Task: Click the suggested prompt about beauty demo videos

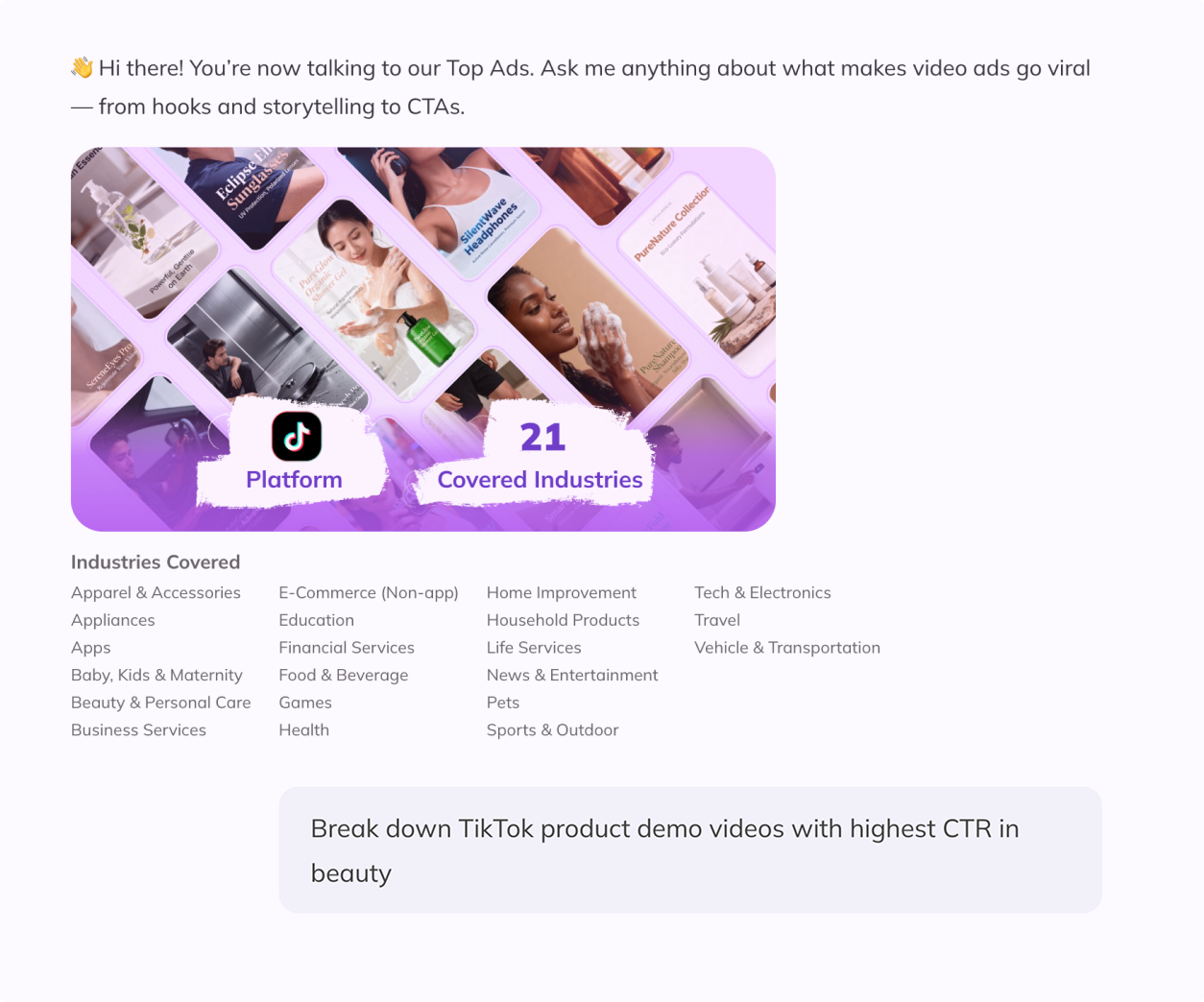Action: (689, 849)
